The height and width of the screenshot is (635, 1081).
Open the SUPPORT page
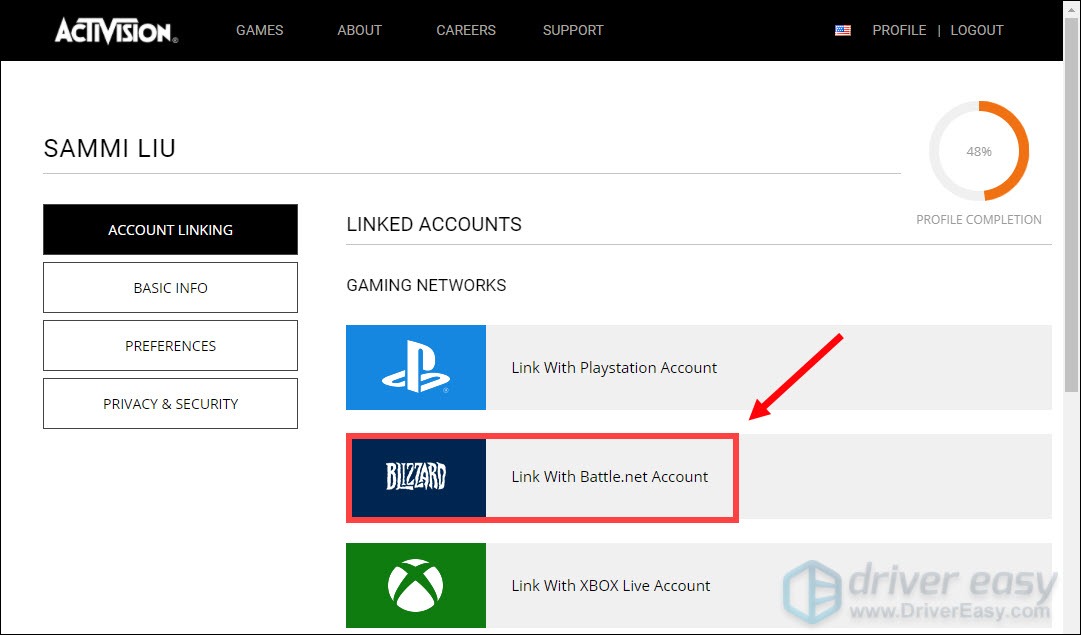[573, 30]
